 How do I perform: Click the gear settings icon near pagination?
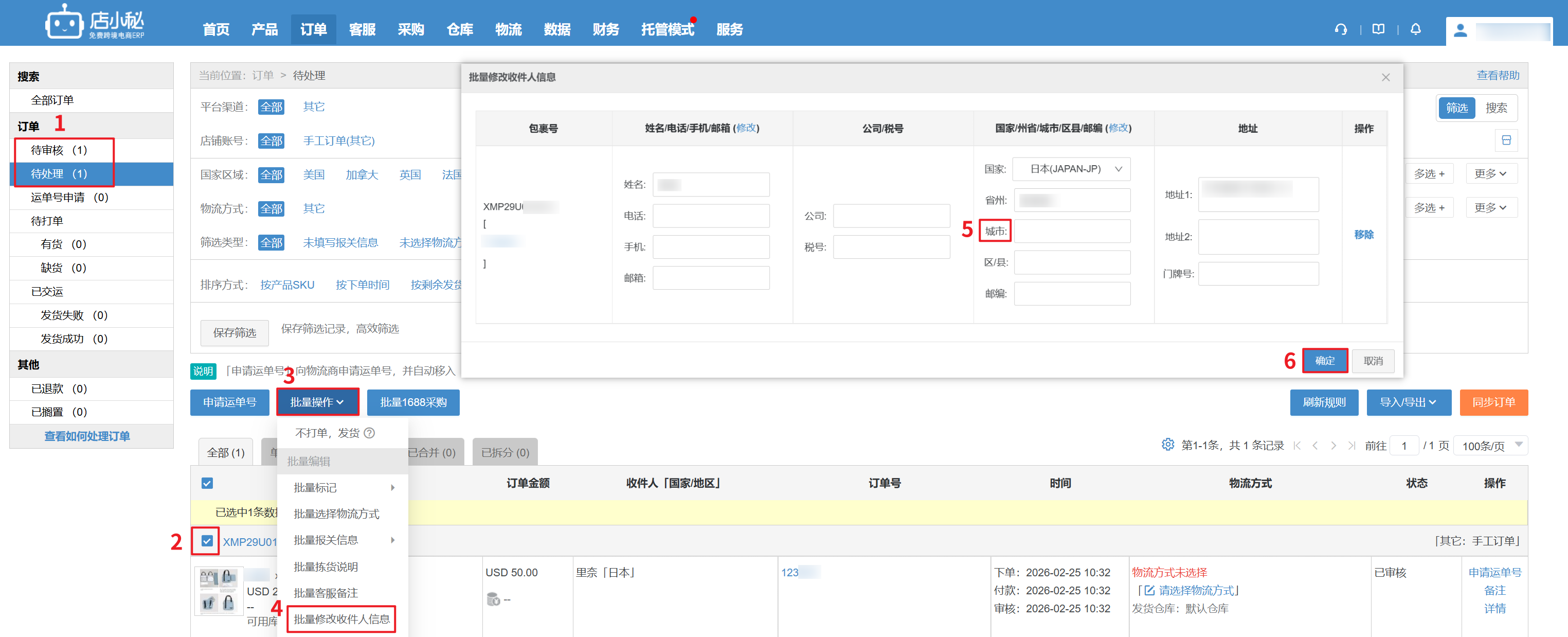[1167, 445]
